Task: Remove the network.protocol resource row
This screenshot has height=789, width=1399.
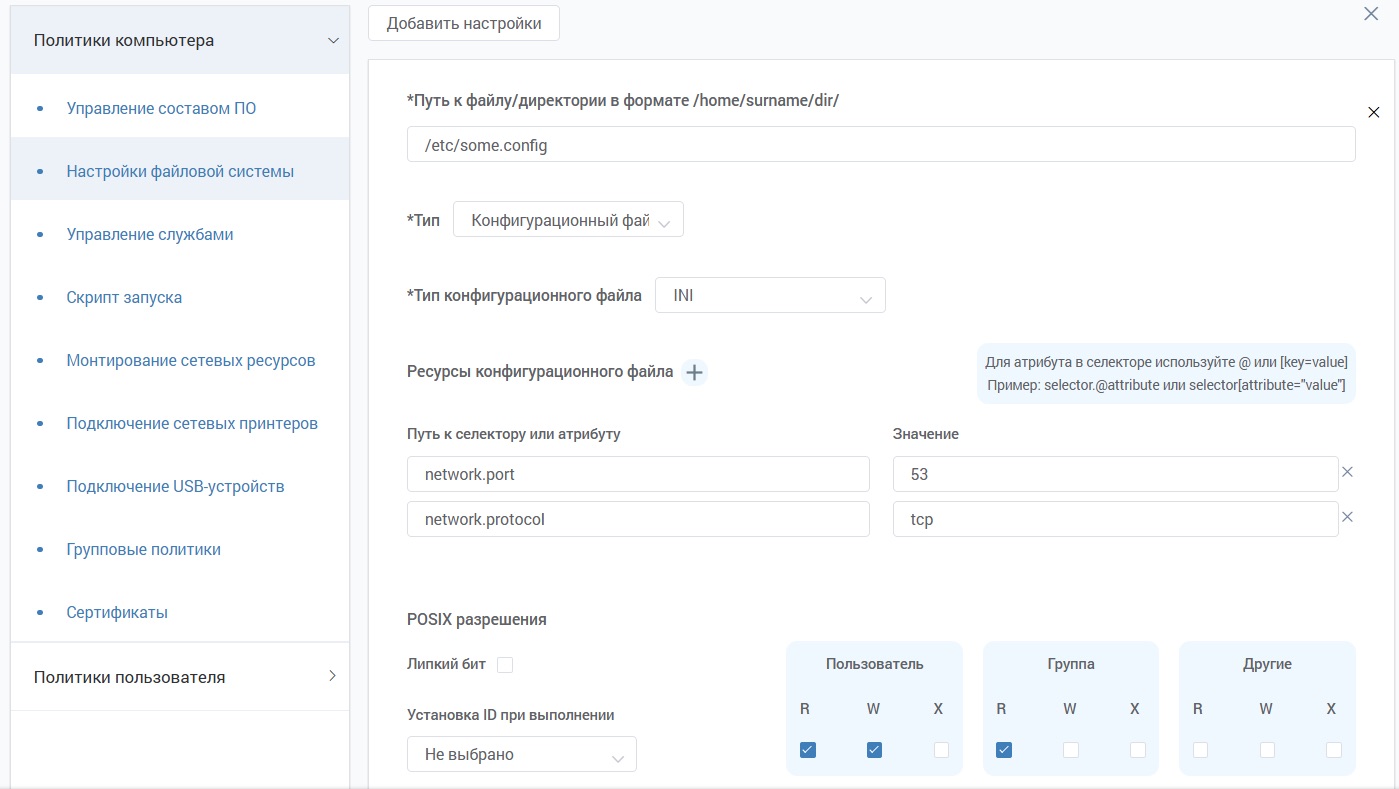Action: point(1347,518)
